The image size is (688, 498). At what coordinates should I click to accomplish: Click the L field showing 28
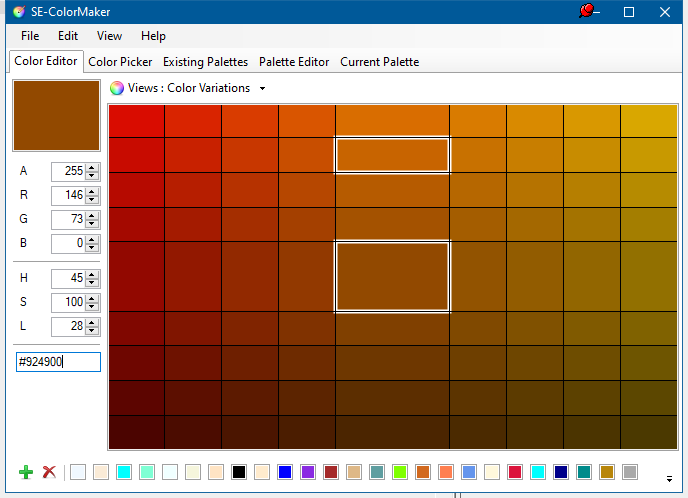tap(69, 327)
